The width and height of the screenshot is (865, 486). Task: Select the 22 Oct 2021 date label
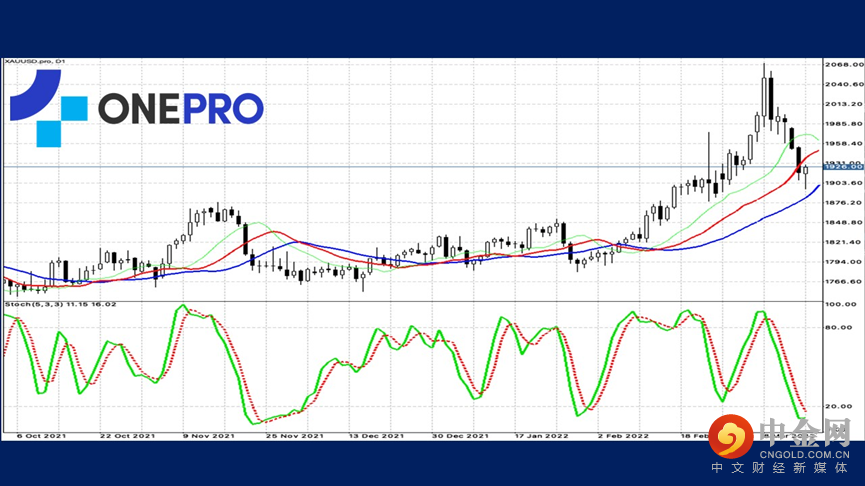[127, 436]
